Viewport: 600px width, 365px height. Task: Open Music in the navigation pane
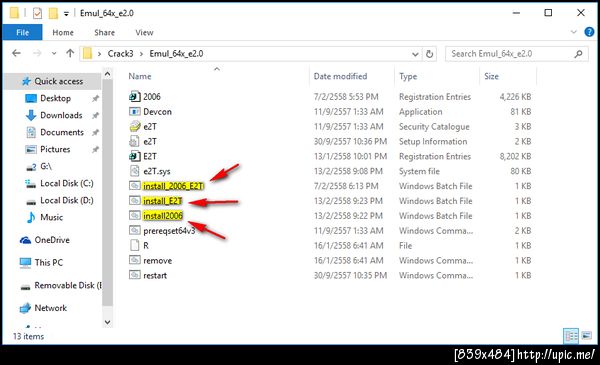pyautogui.click(x=51, y=217)
